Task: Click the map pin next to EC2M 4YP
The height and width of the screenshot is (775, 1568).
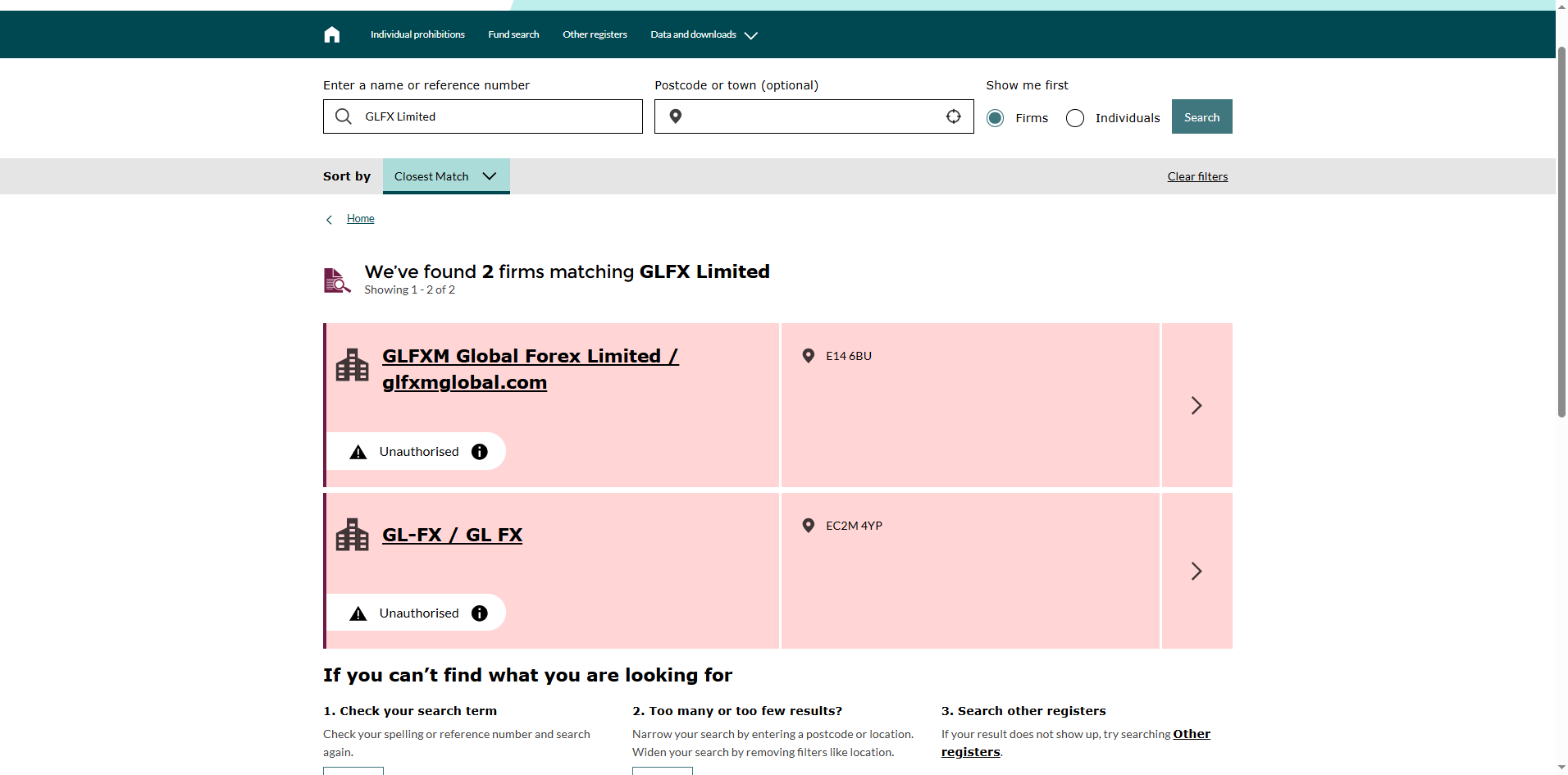Action: click(808, 526)
